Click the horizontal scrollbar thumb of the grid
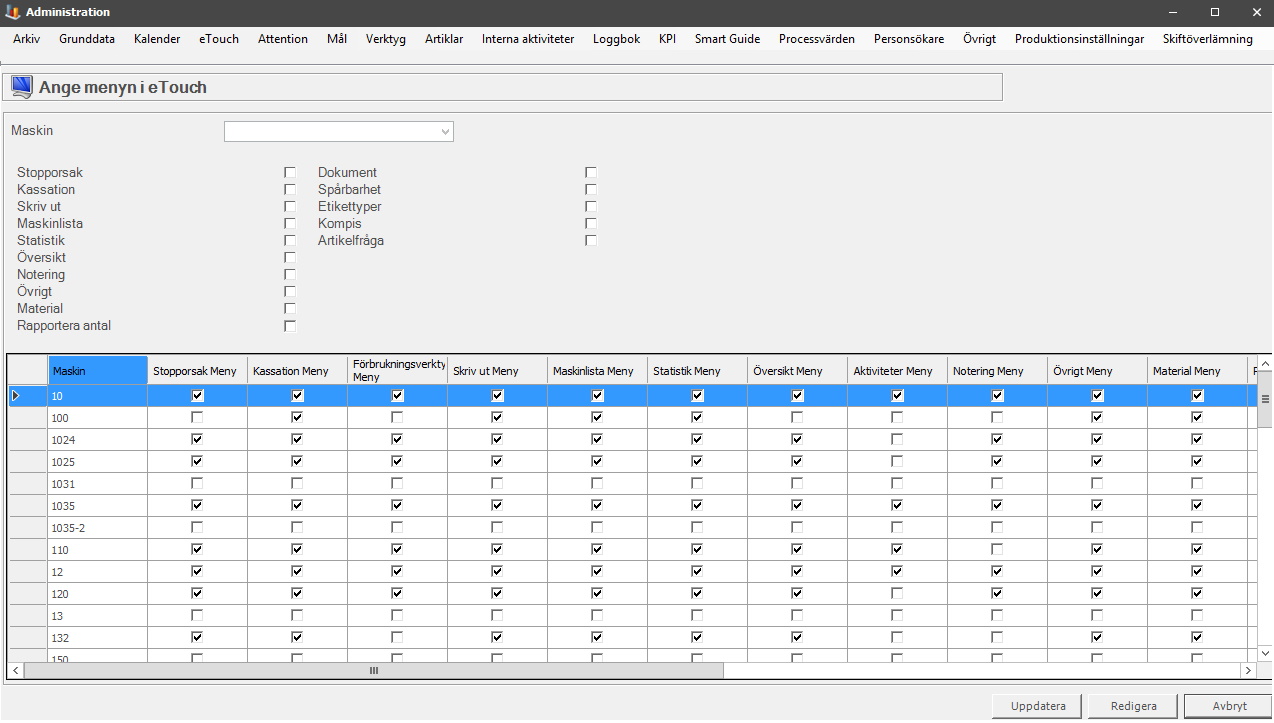Screen dimensions: 1274x723 coord(374,671)
